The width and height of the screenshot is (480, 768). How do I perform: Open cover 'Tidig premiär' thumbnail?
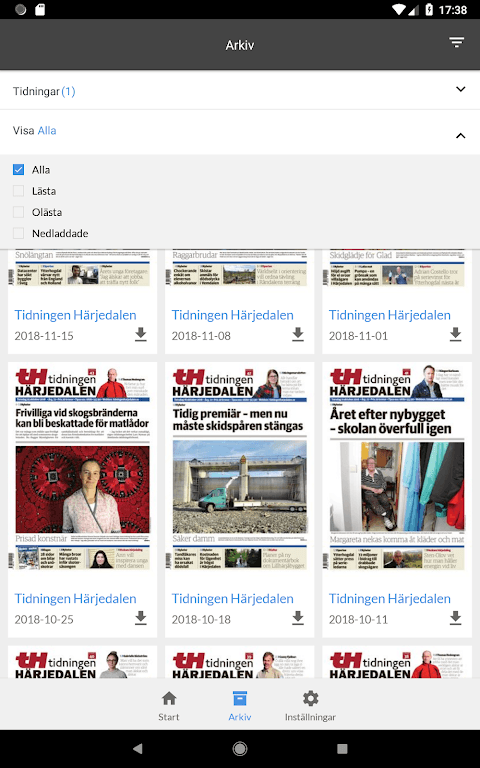[x=240, y=468]
